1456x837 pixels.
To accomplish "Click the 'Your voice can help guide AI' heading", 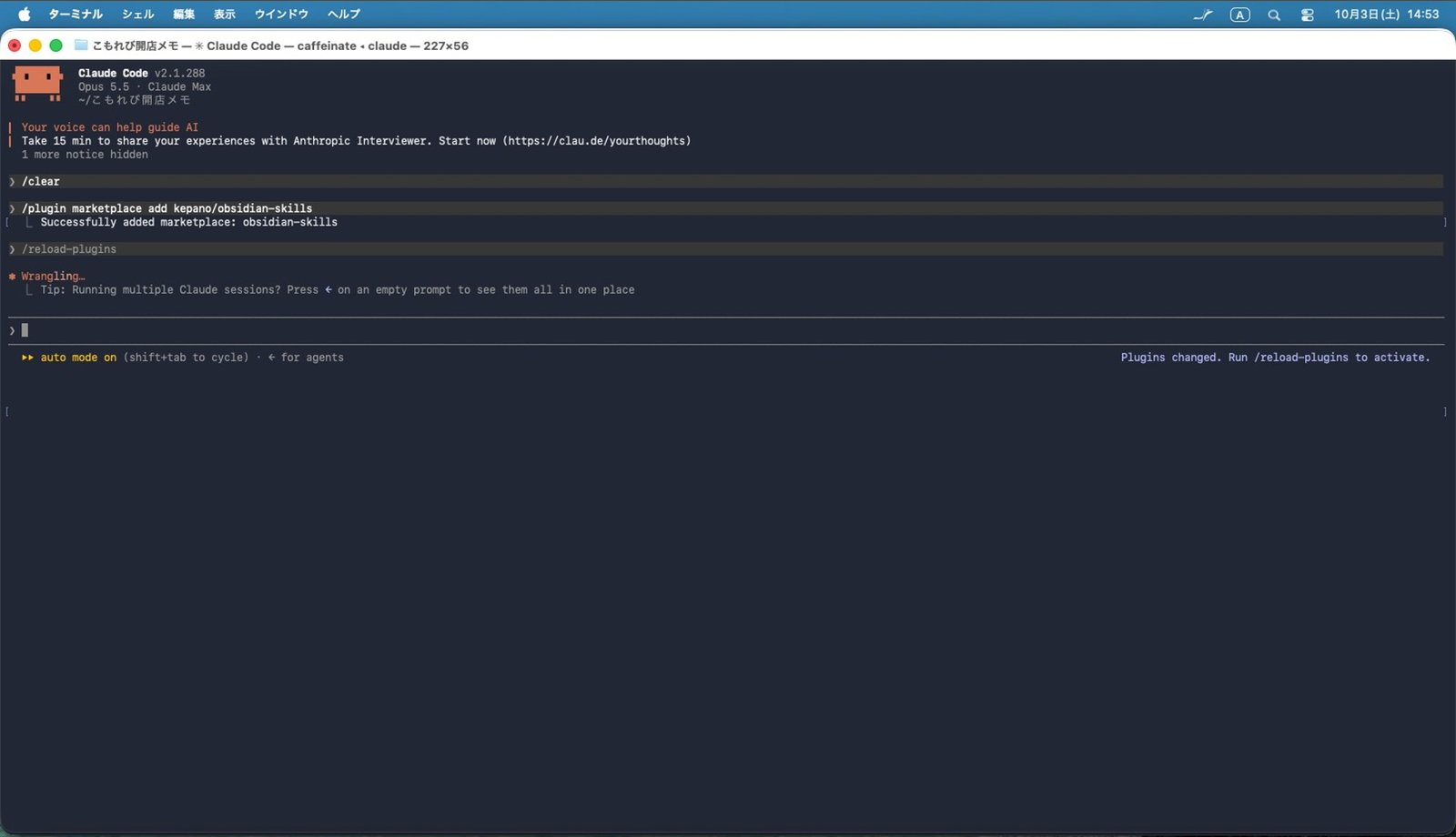I will [x=109, y=127].
